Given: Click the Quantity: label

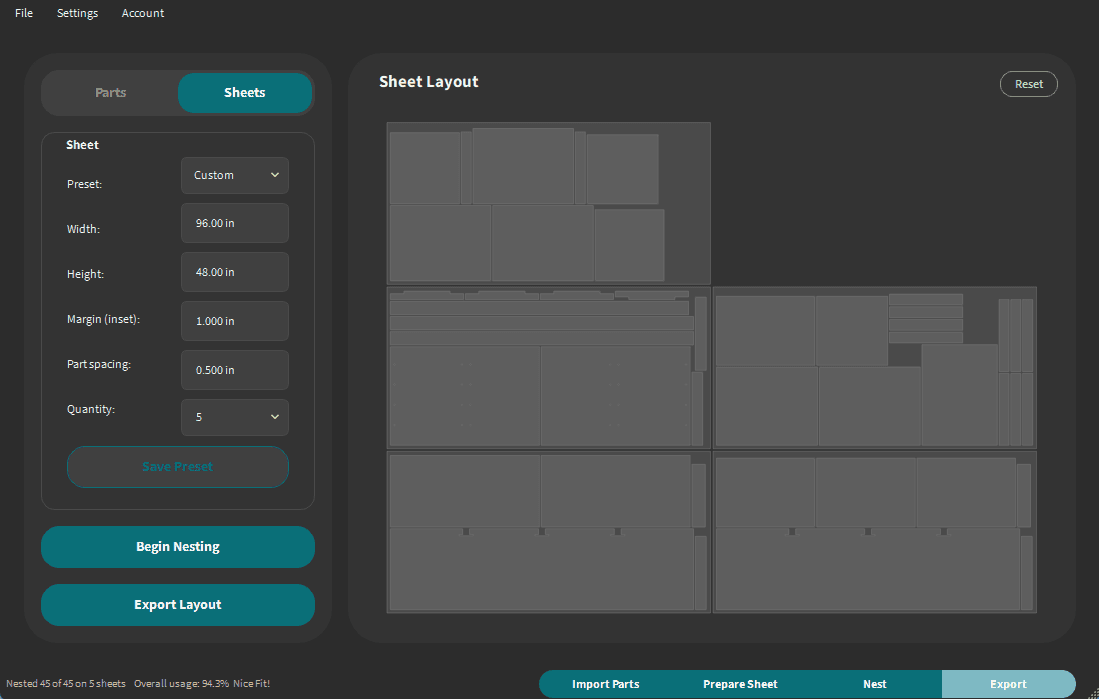Looking at the screenshot, I should pos(91,409).
